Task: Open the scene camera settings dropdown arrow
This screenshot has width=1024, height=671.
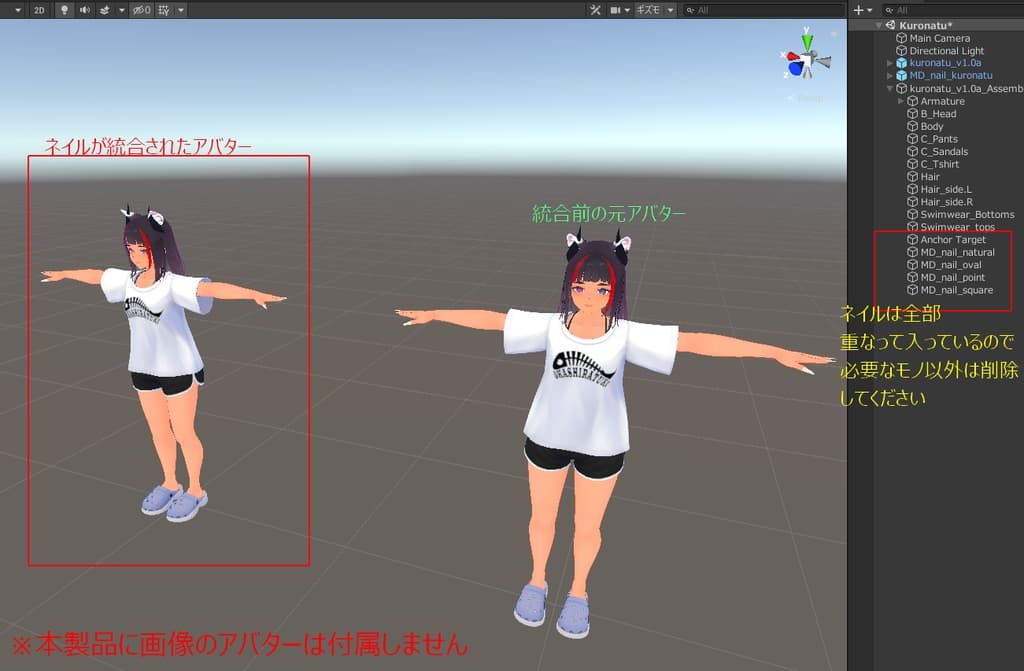Action: click(627, 10)
